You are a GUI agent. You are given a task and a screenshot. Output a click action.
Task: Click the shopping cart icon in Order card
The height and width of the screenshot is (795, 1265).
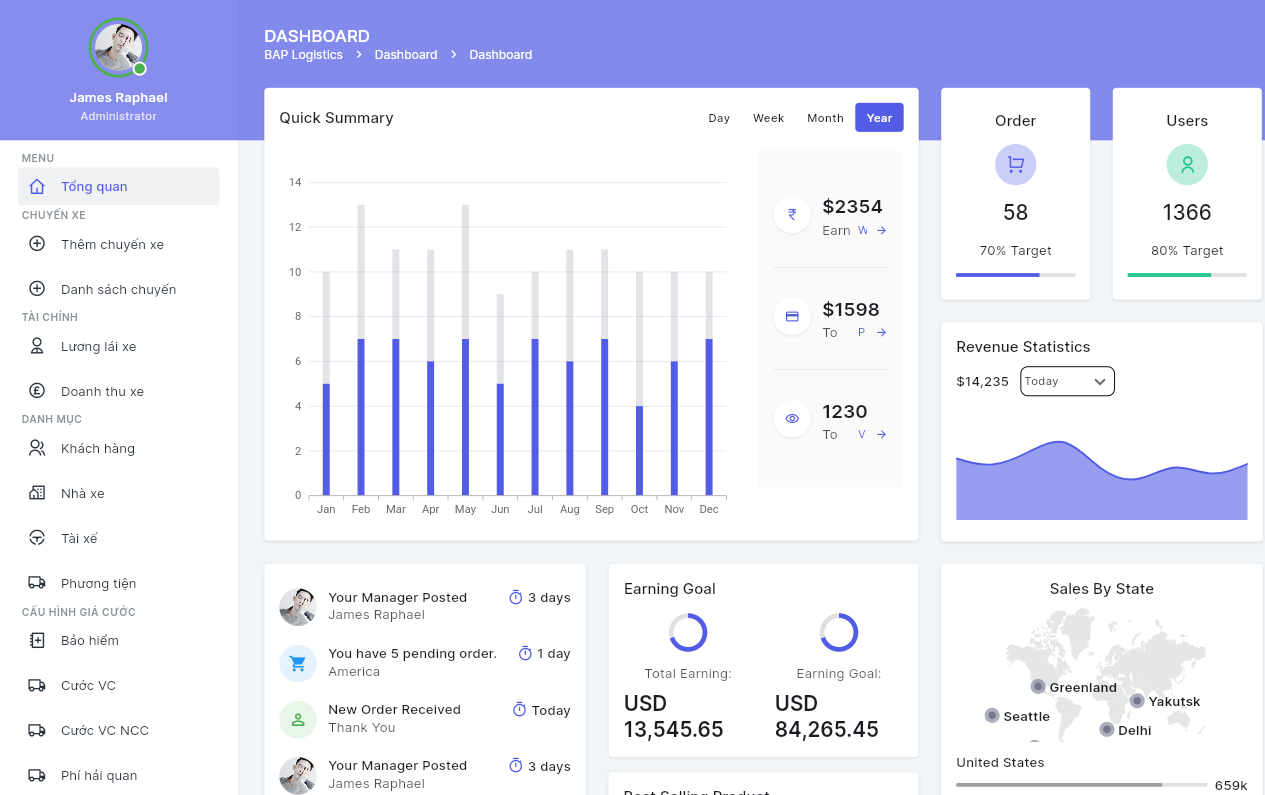(x=1015, y=165)
